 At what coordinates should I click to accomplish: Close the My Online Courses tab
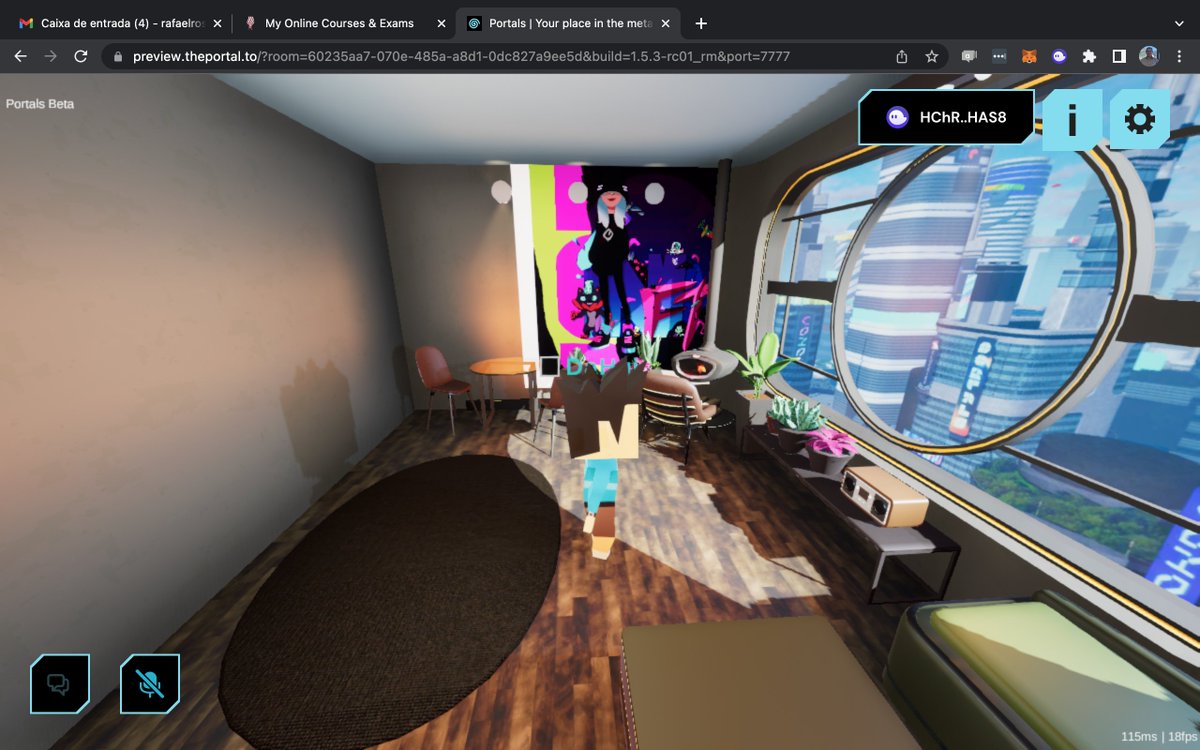(441, 23)
